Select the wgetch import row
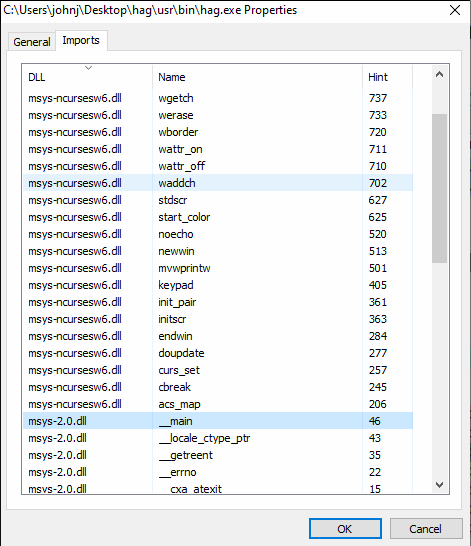The height and width of the screenshot is (546, 471). tap(218, 98)
